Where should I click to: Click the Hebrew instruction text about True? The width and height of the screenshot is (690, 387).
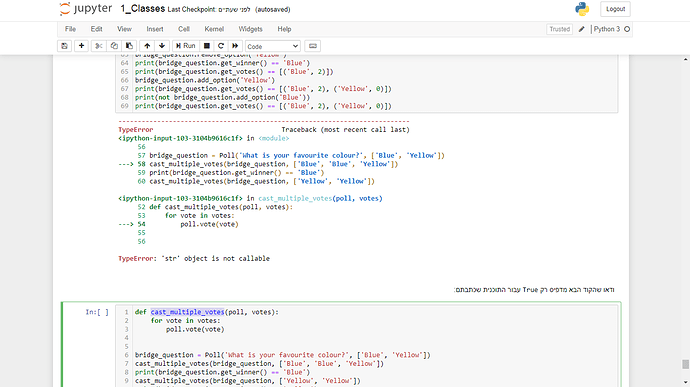pyautogui.click(x=534, y=290)
